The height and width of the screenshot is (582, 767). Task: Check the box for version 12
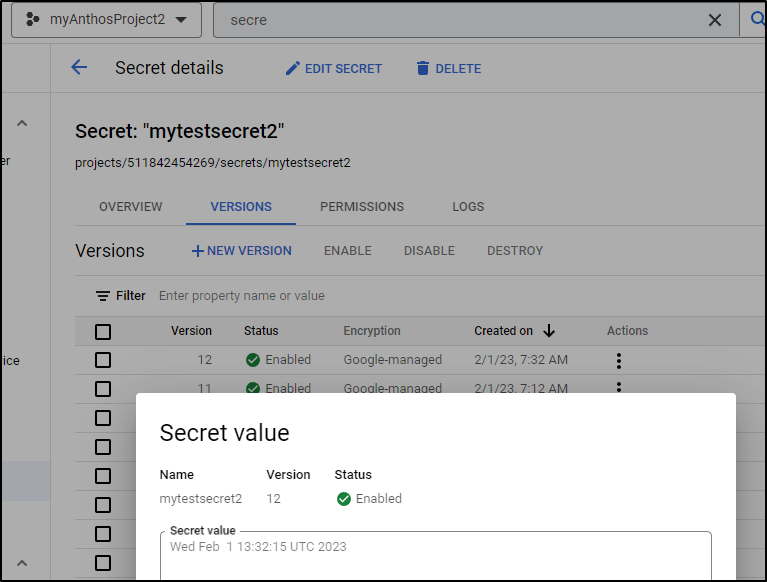pos(103,360)
